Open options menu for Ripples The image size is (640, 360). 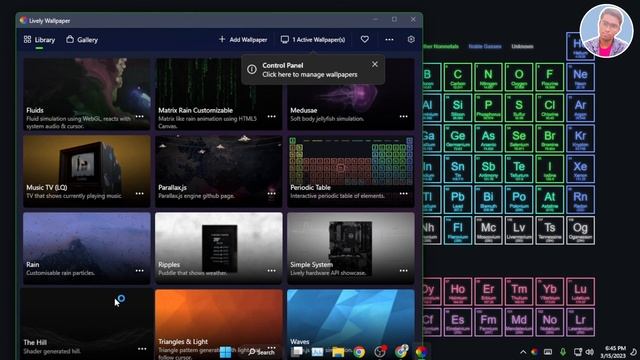[x=271, y=271]
